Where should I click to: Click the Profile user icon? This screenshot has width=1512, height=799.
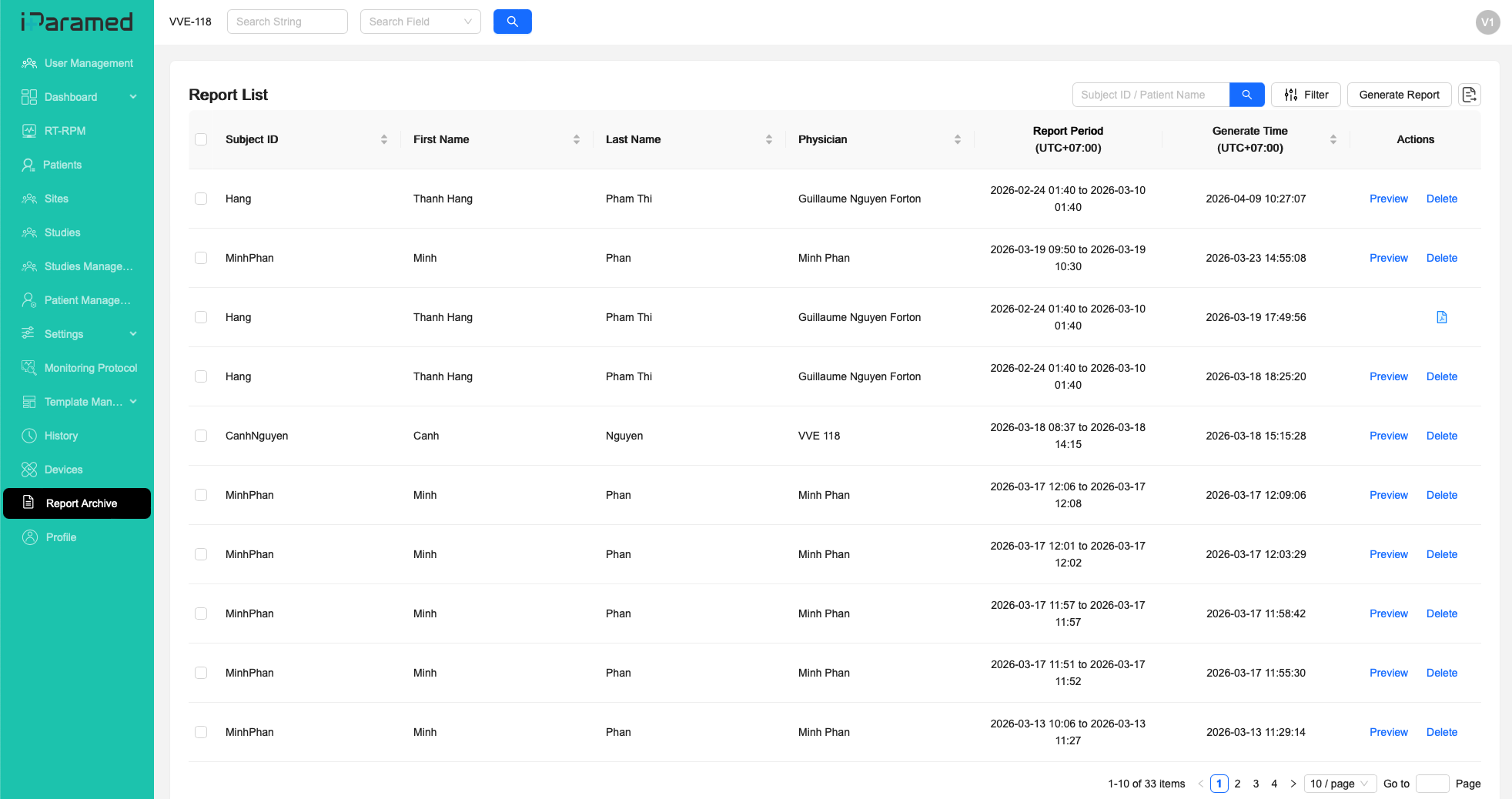tap(30, 537)
